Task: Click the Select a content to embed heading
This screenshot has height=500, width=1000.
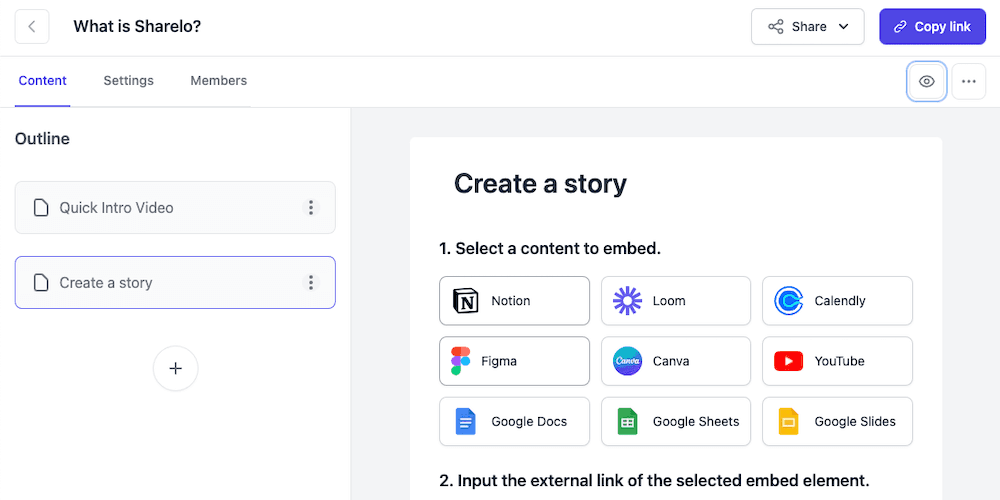Action: click(550, 249)
